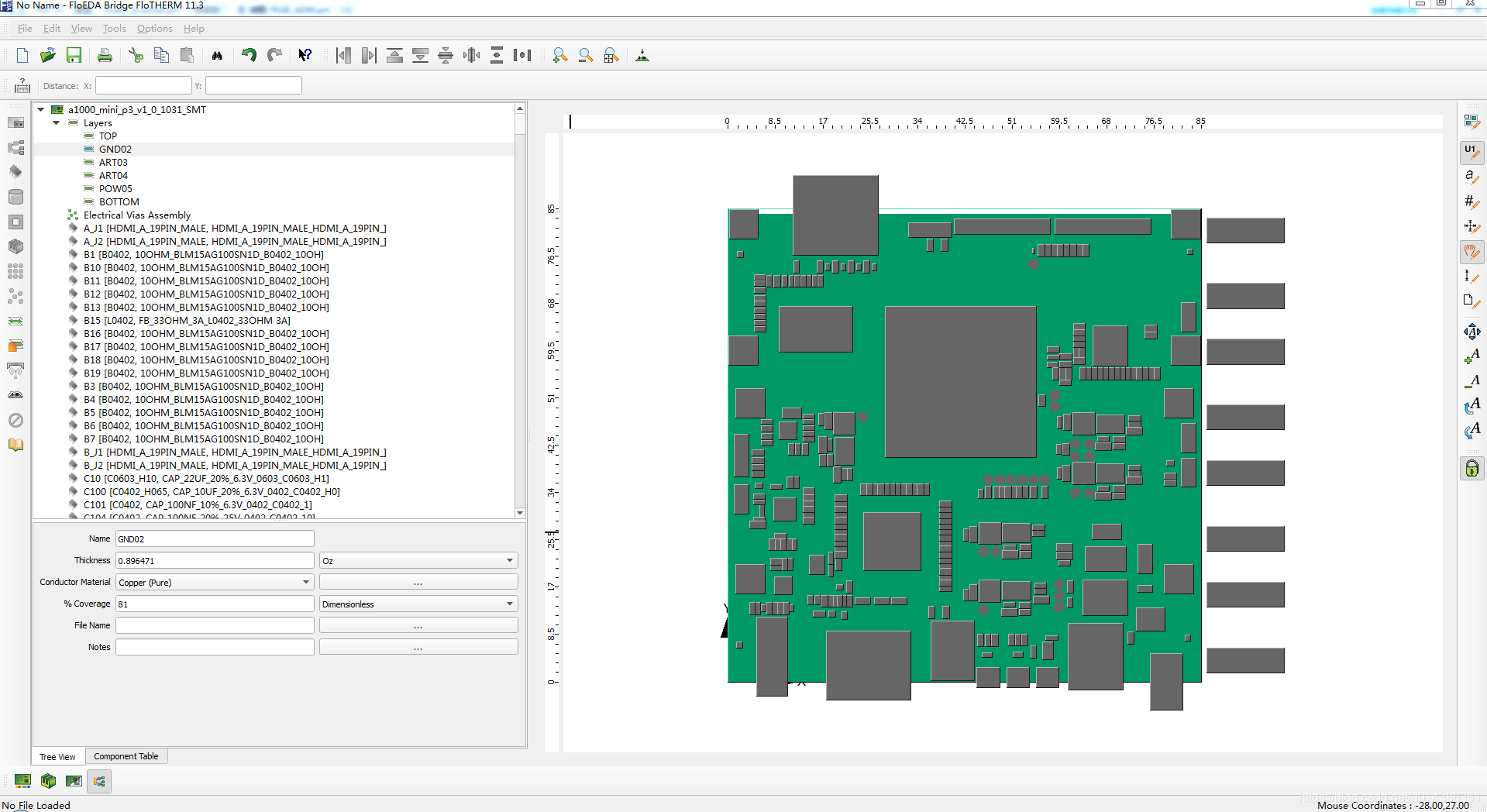Click the measure distance ruler icon

coord(22,85)
